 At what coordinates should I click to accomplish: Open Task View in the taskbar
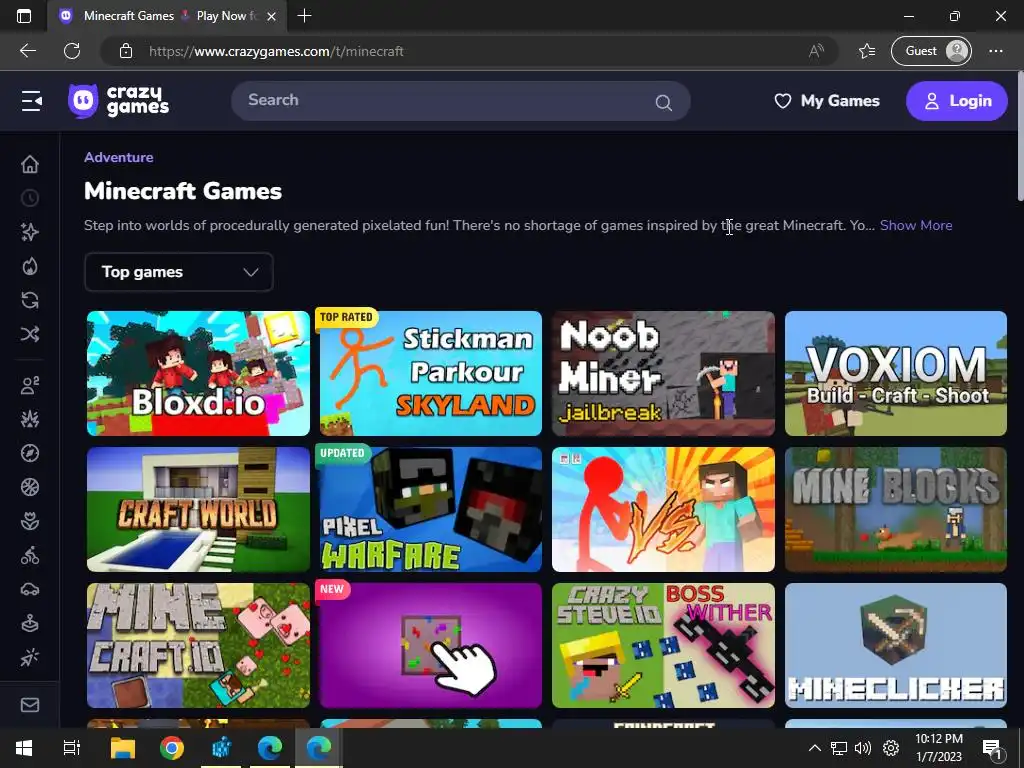click(71, 748)
